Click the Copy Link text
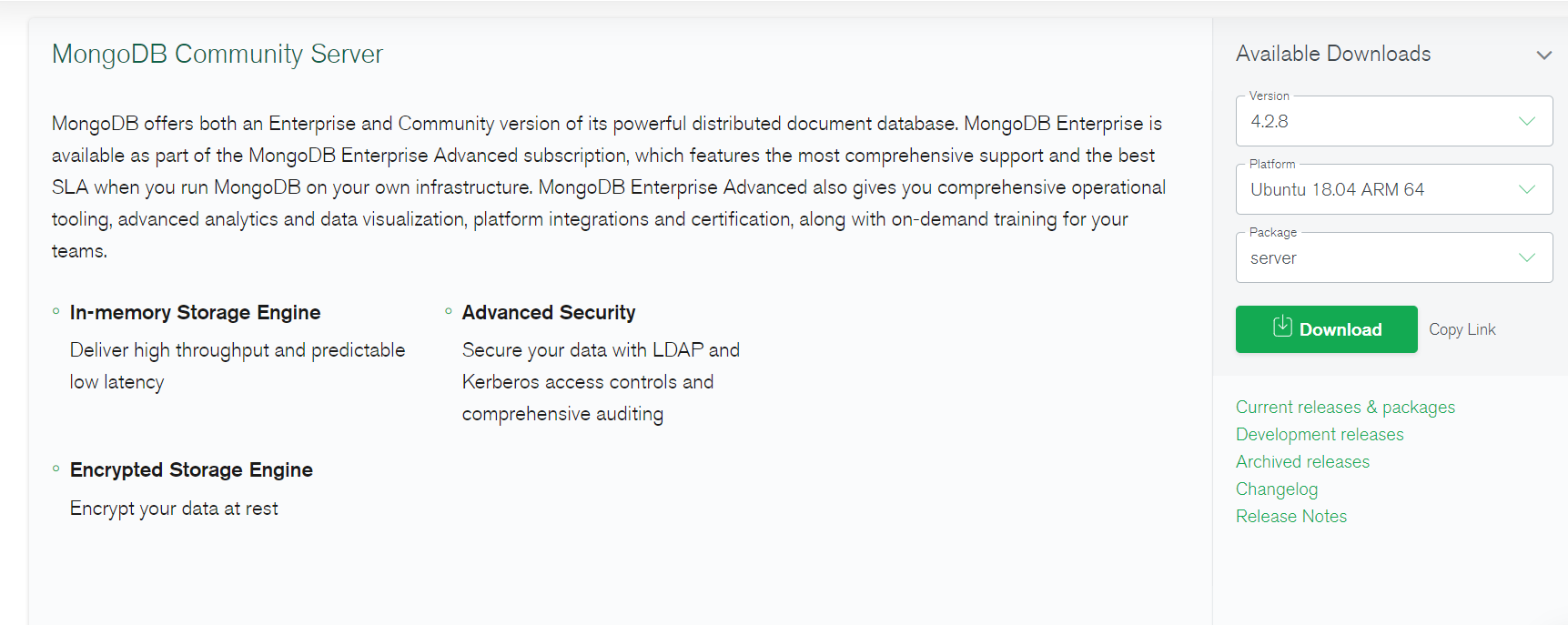 pyautogui.click(x=1462, y=329)
